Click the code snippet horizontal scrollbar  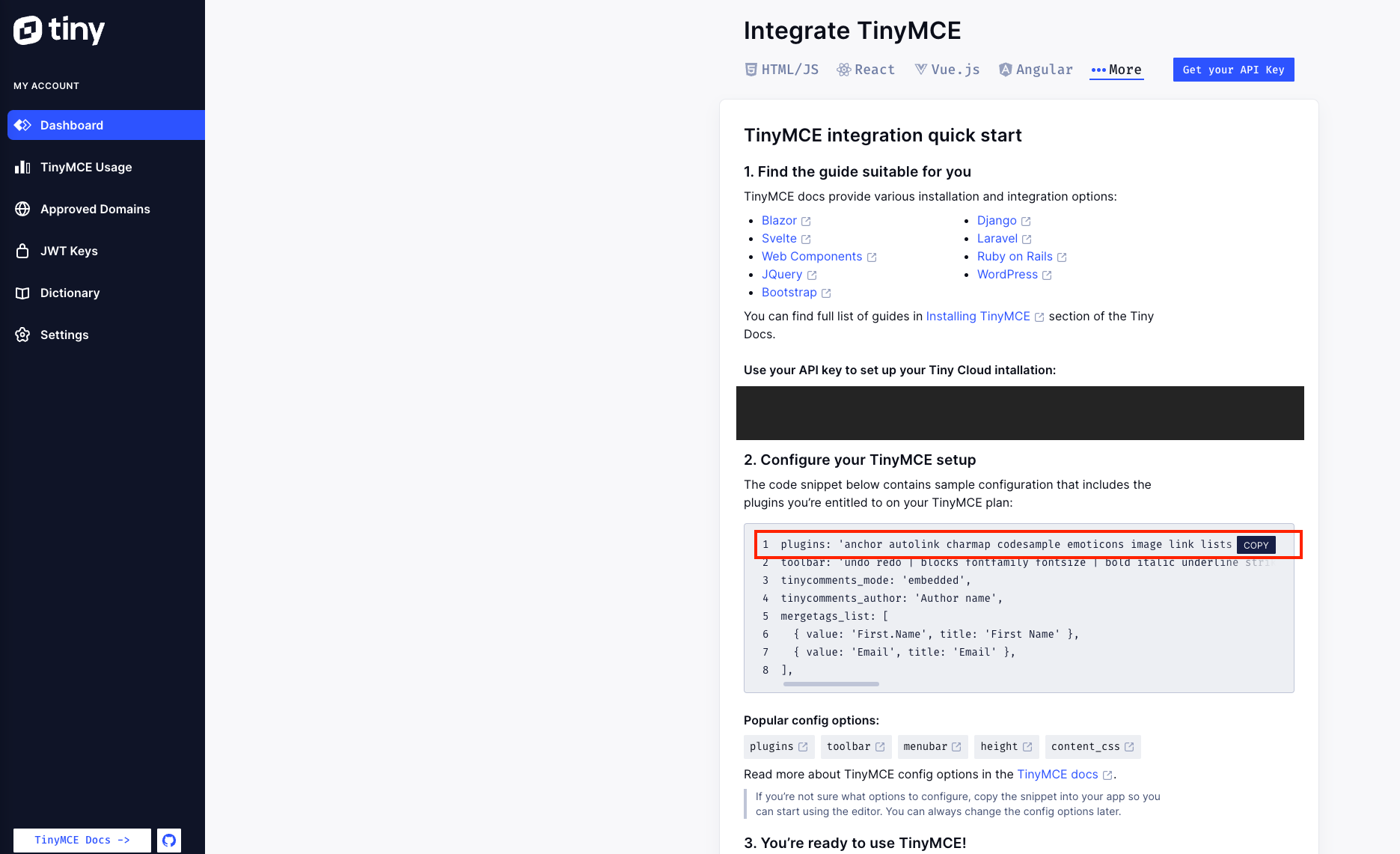click(x=831, y=684)
